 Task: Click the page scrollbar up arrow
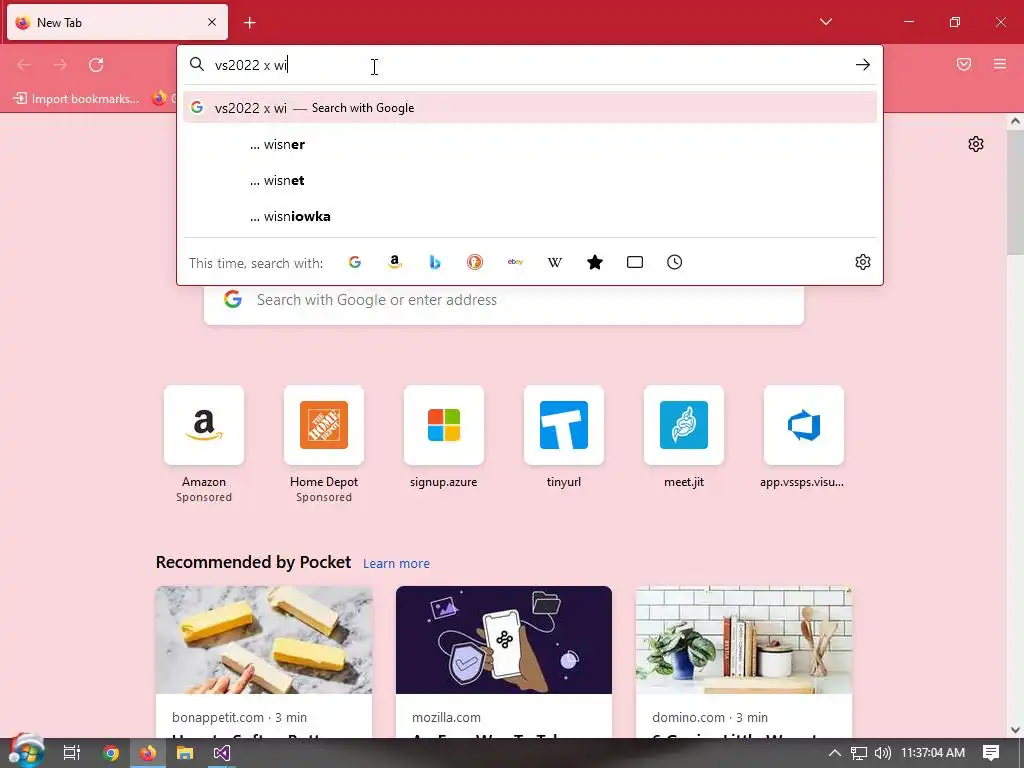[x=1015, y=121]
